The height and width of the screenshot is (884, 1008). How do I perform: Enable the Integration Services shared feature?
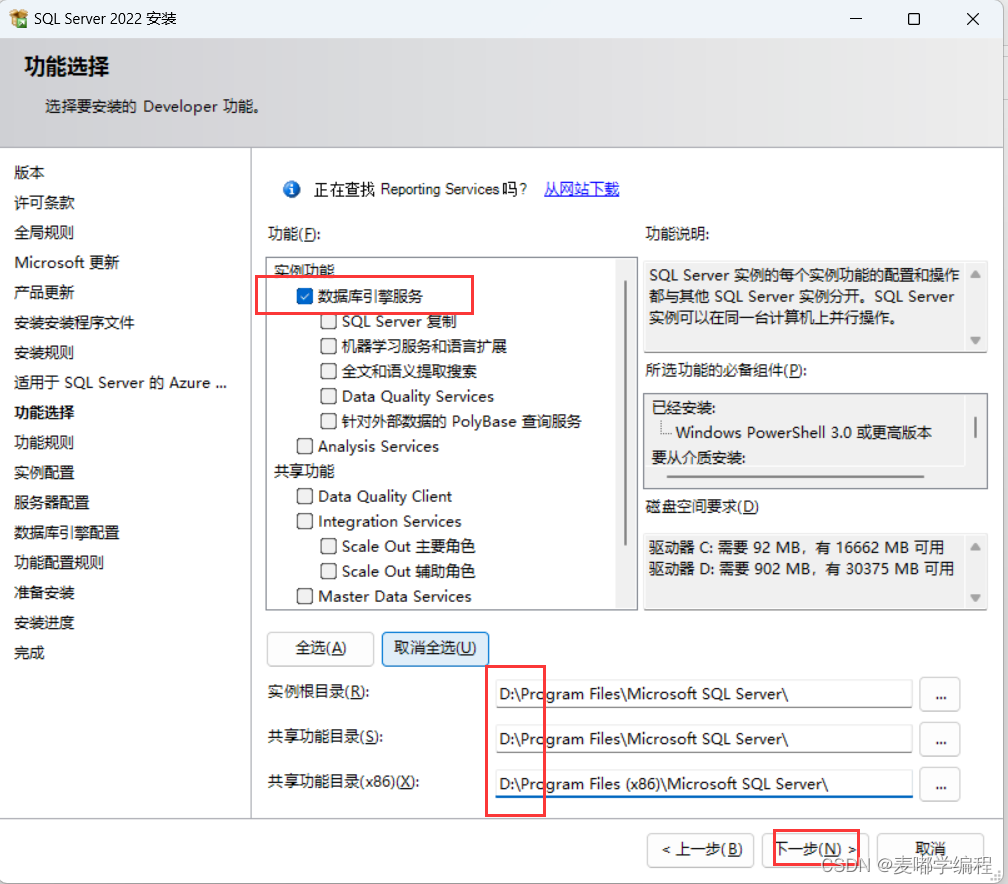[305, 521]
